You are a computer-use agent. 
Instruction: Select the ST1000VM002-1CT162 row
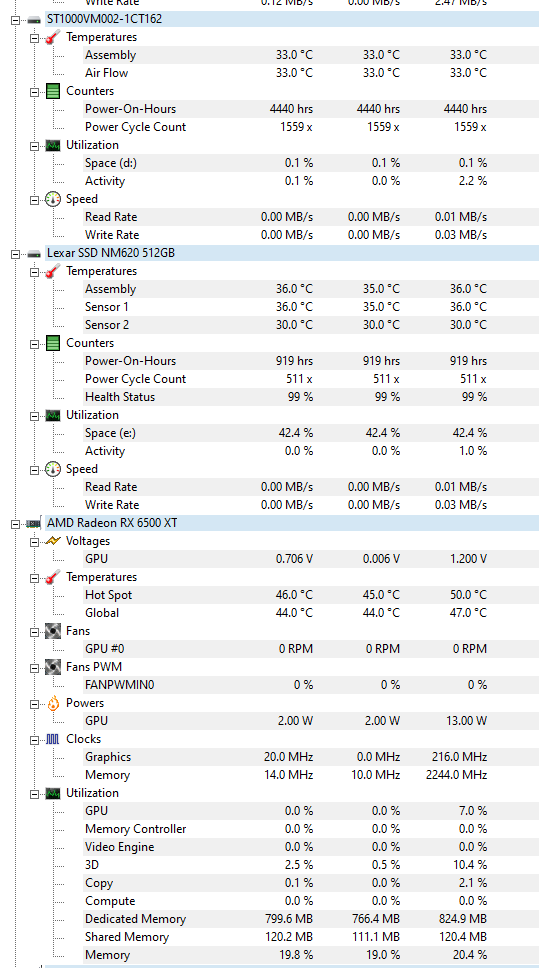click(x=291, y=19)
